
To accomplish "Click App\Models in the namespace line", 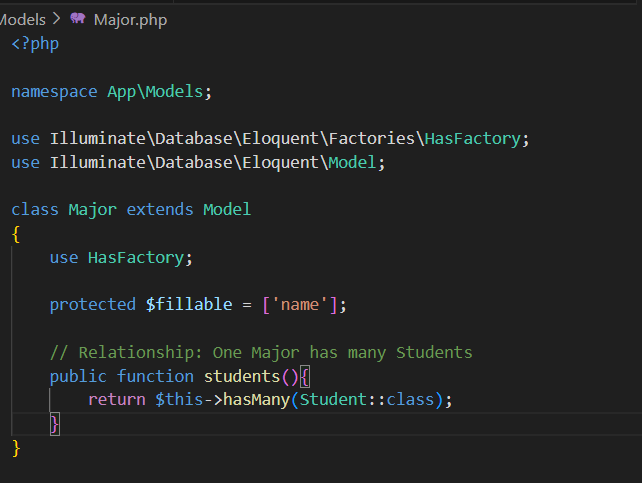I will coord(158,91).
